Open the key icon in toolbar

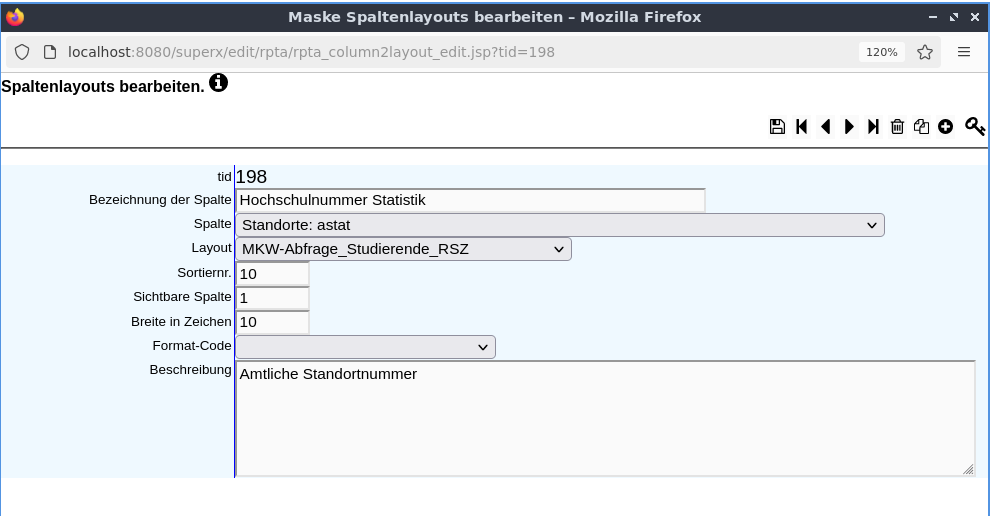[975, 126]
